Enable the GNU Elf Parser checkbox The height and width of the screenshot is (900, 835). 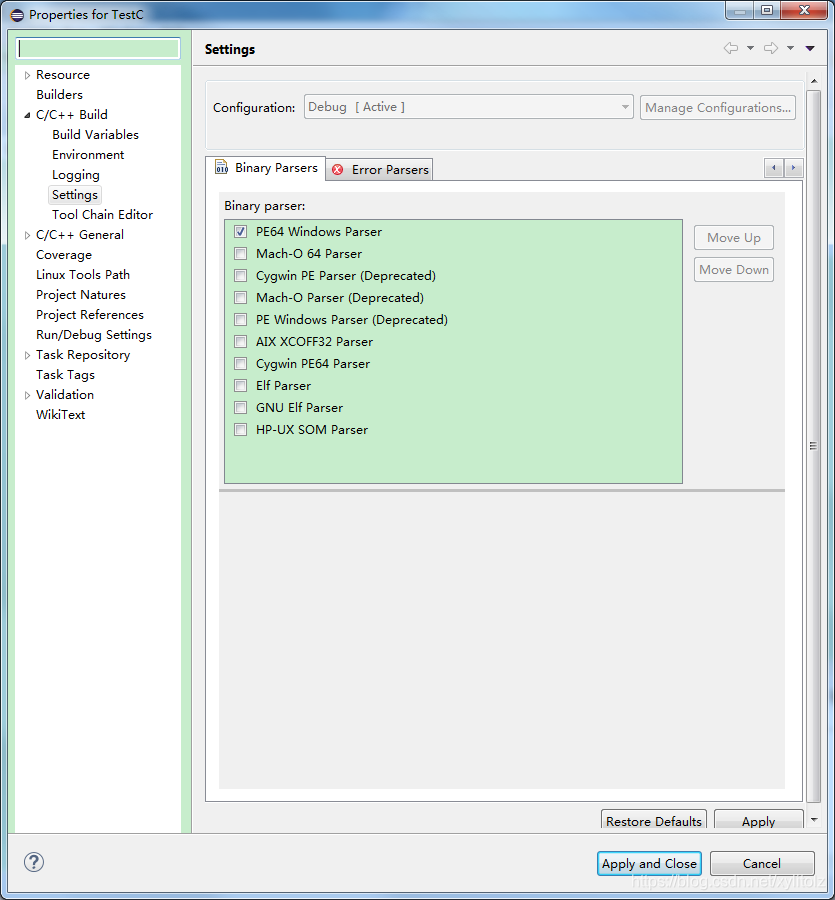(239, 407)
